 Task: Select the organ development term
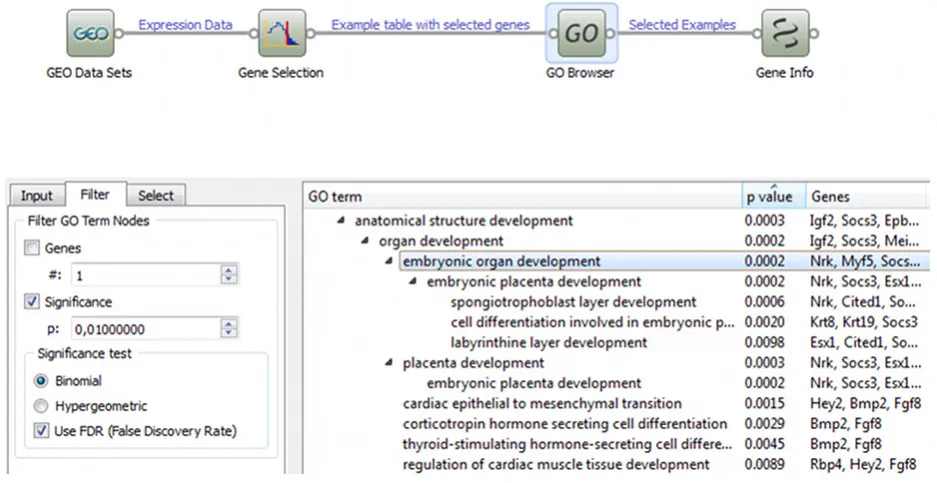click(x=441, y=241)
